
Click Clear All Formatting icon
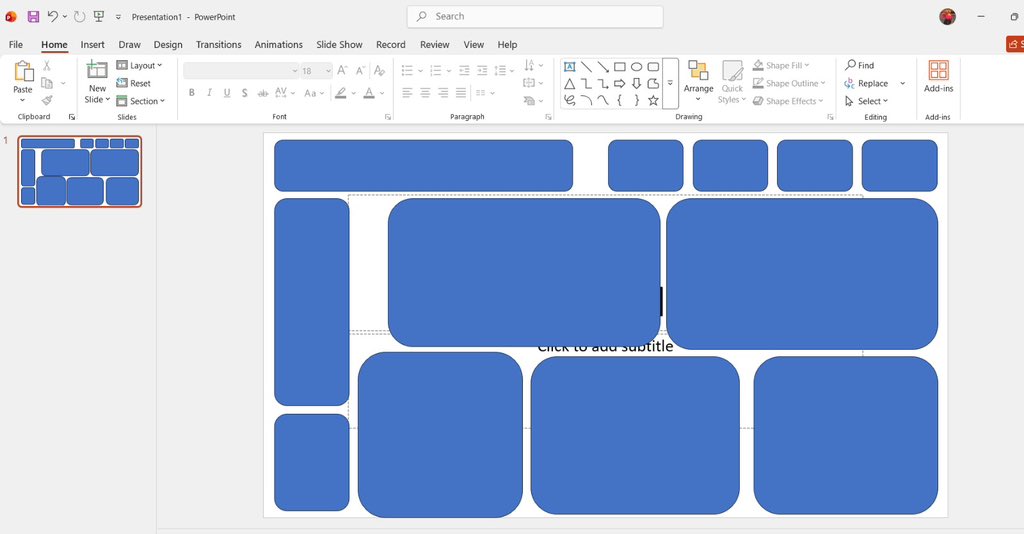(379, 71)
